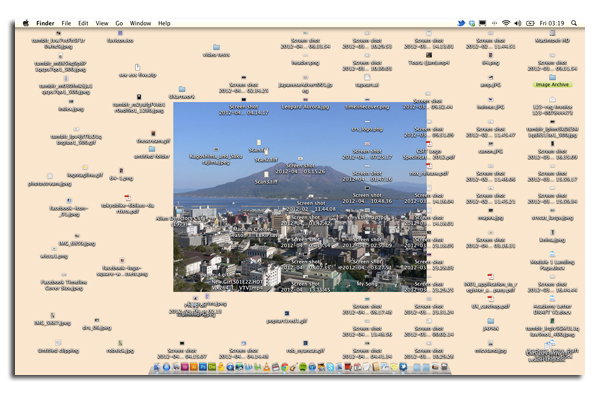Launch Twitter app from the Dock
Image resolution: width=595 pixels, height=395 pixels.
point(403,367)
